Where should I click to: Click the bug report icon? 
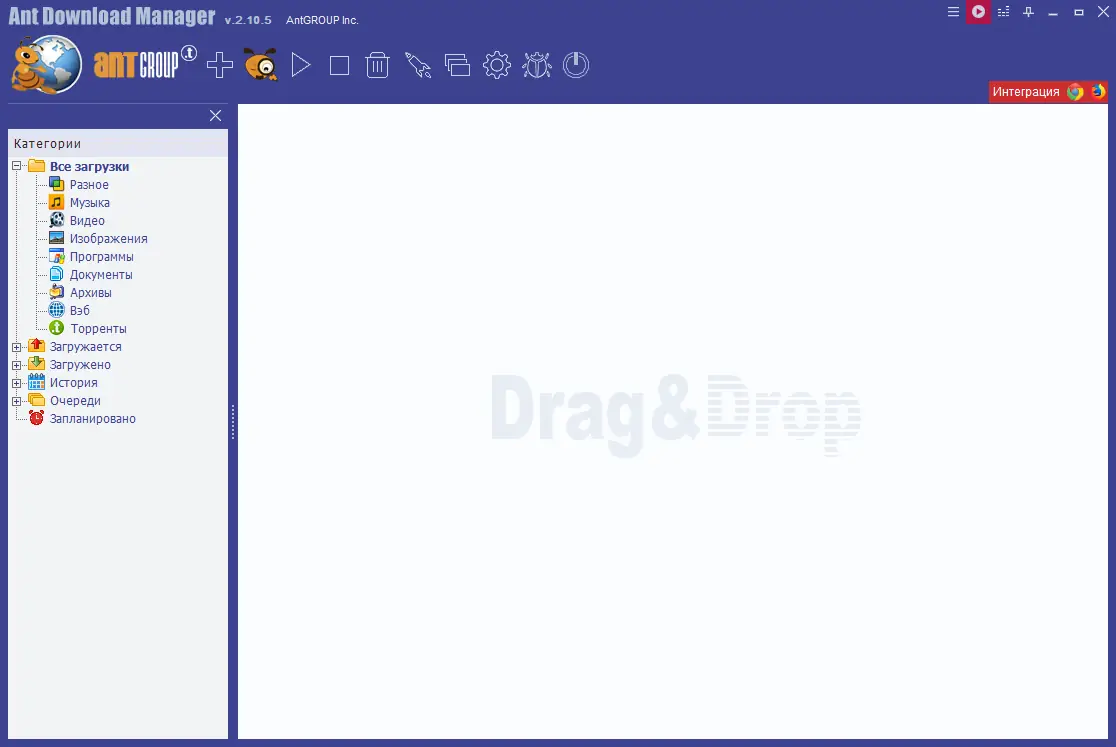click(537, 65)
